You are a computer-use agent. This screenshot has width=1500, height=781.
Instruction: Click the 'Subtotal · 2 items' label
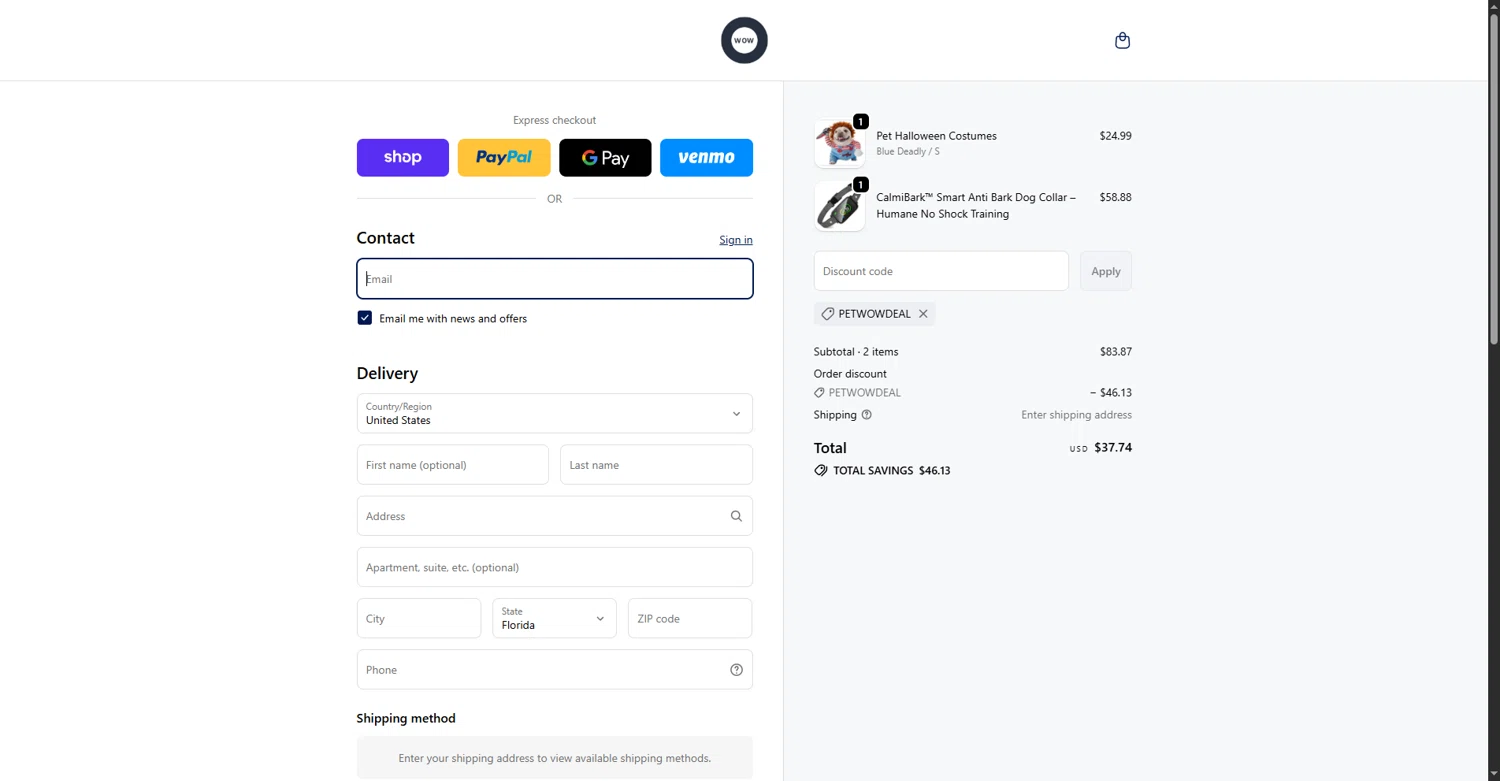pyautogui.click(x=856, y=352)
